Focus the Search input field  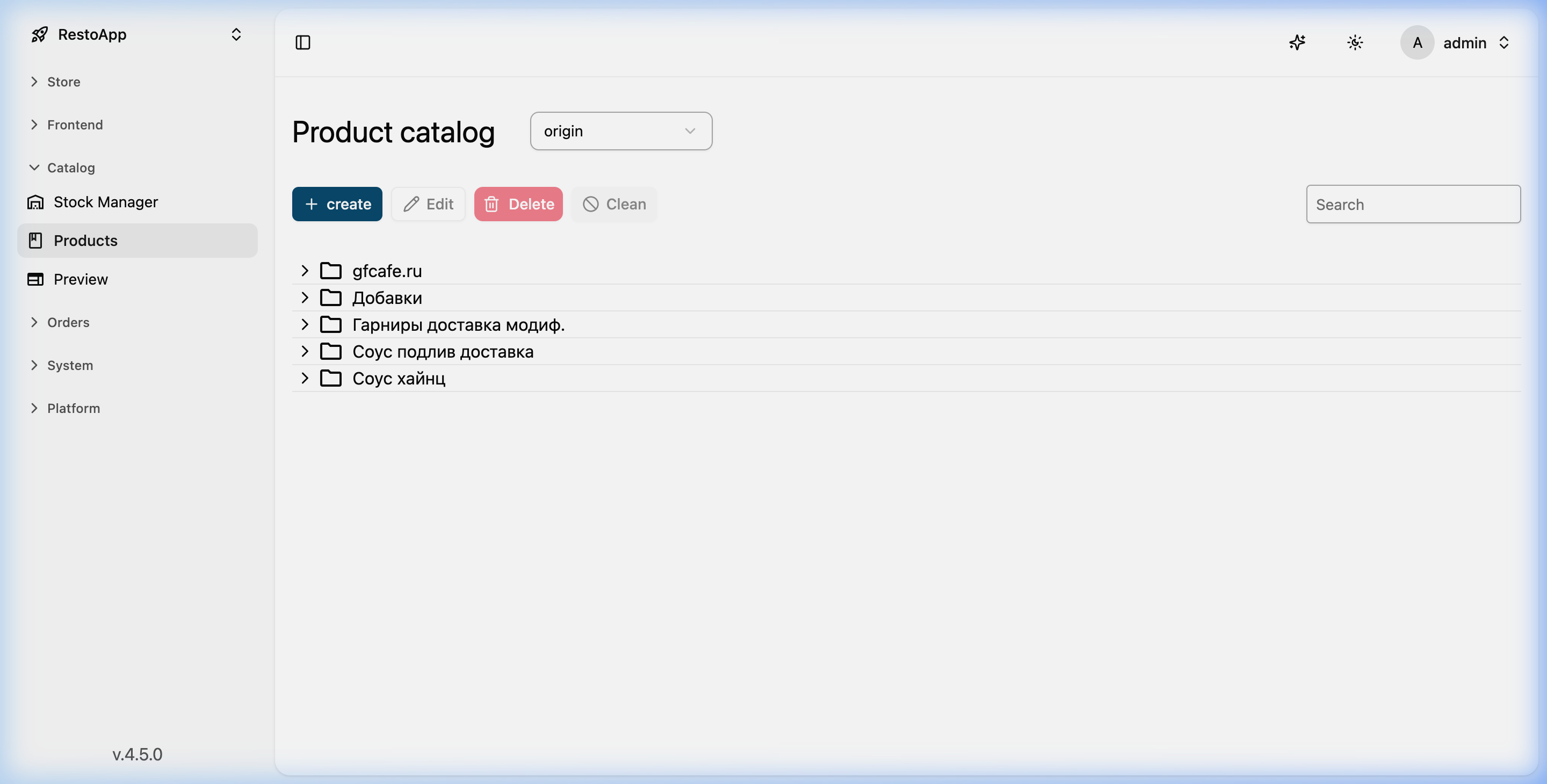[x=1413, y=205]
